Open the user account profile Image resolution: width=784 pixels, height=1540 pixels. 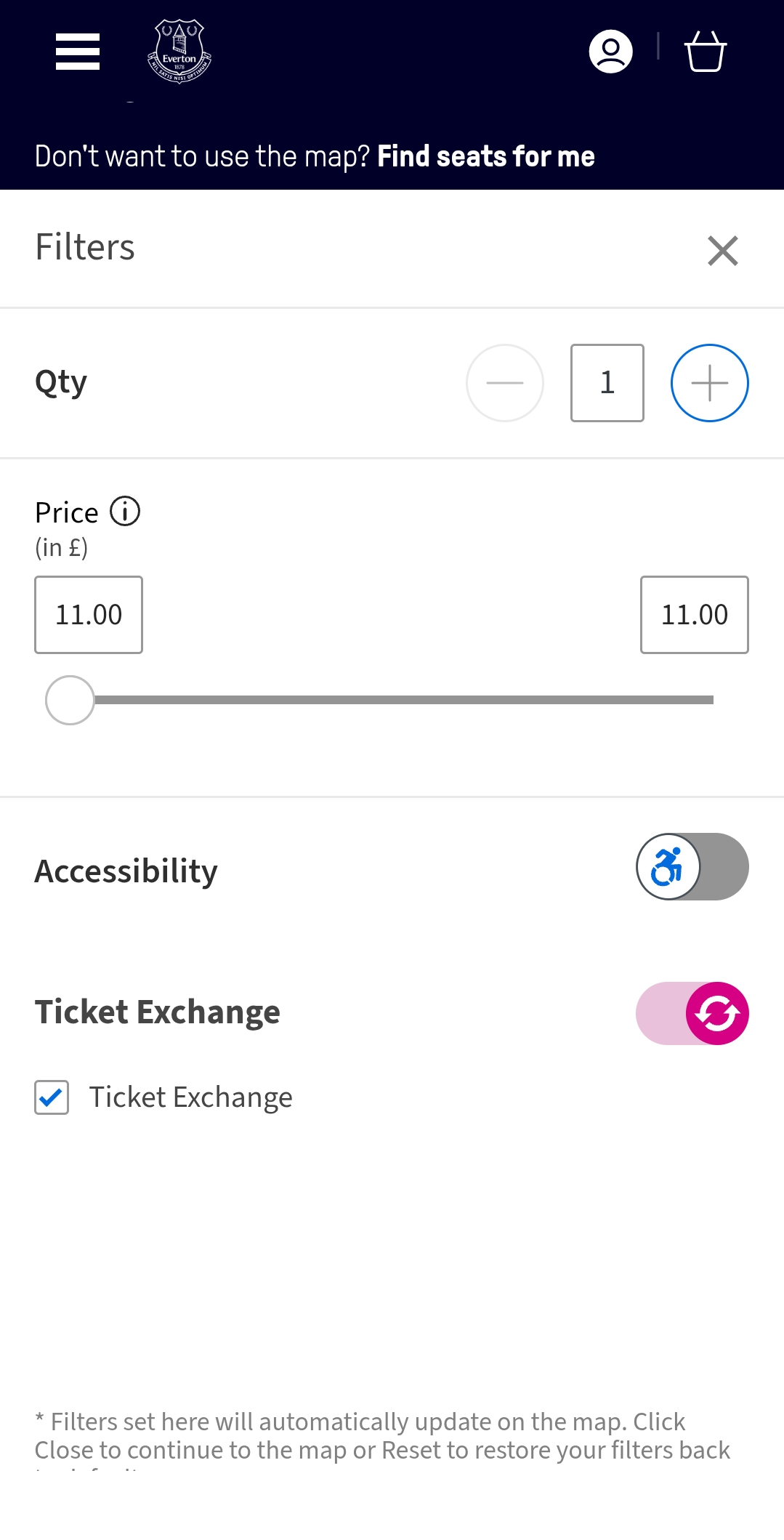click(x=610, y=52)
